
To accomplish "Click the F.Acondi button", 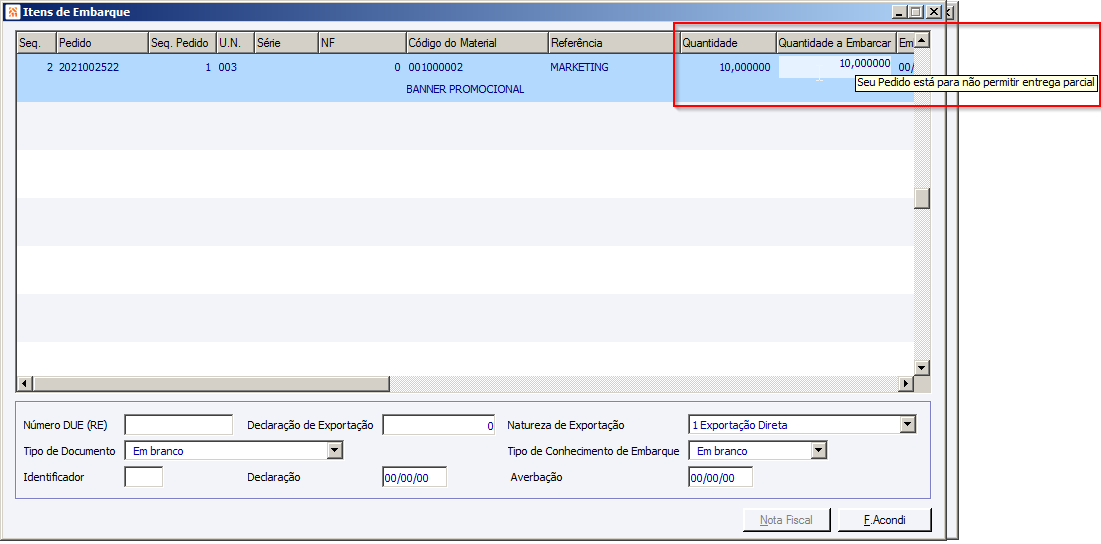I will [885, 520].
